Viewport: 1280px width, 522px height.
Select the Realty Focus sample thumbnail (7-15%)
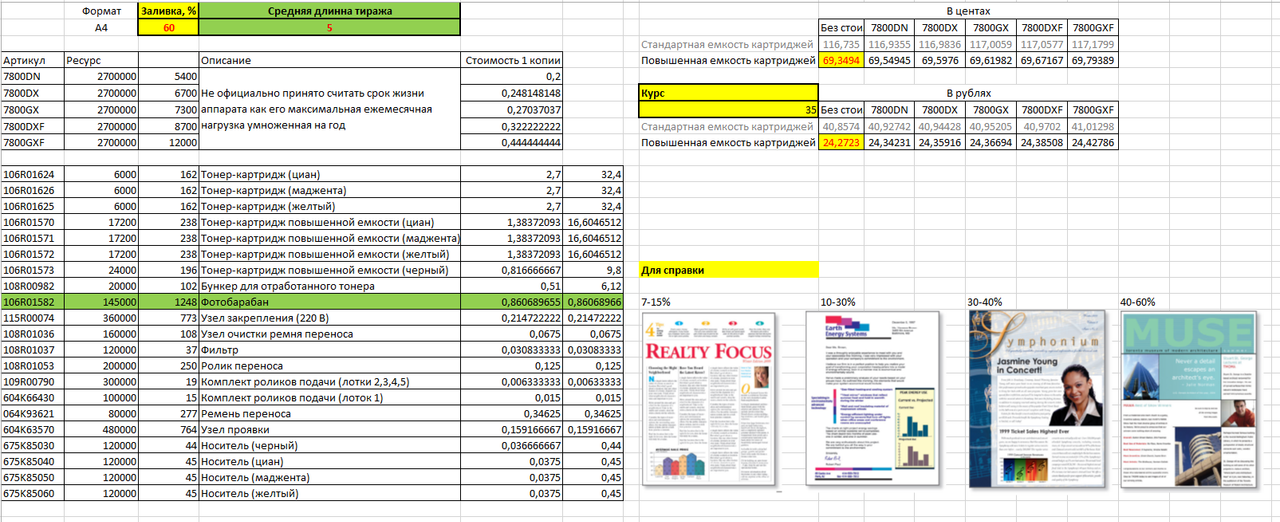pos(709,398)
